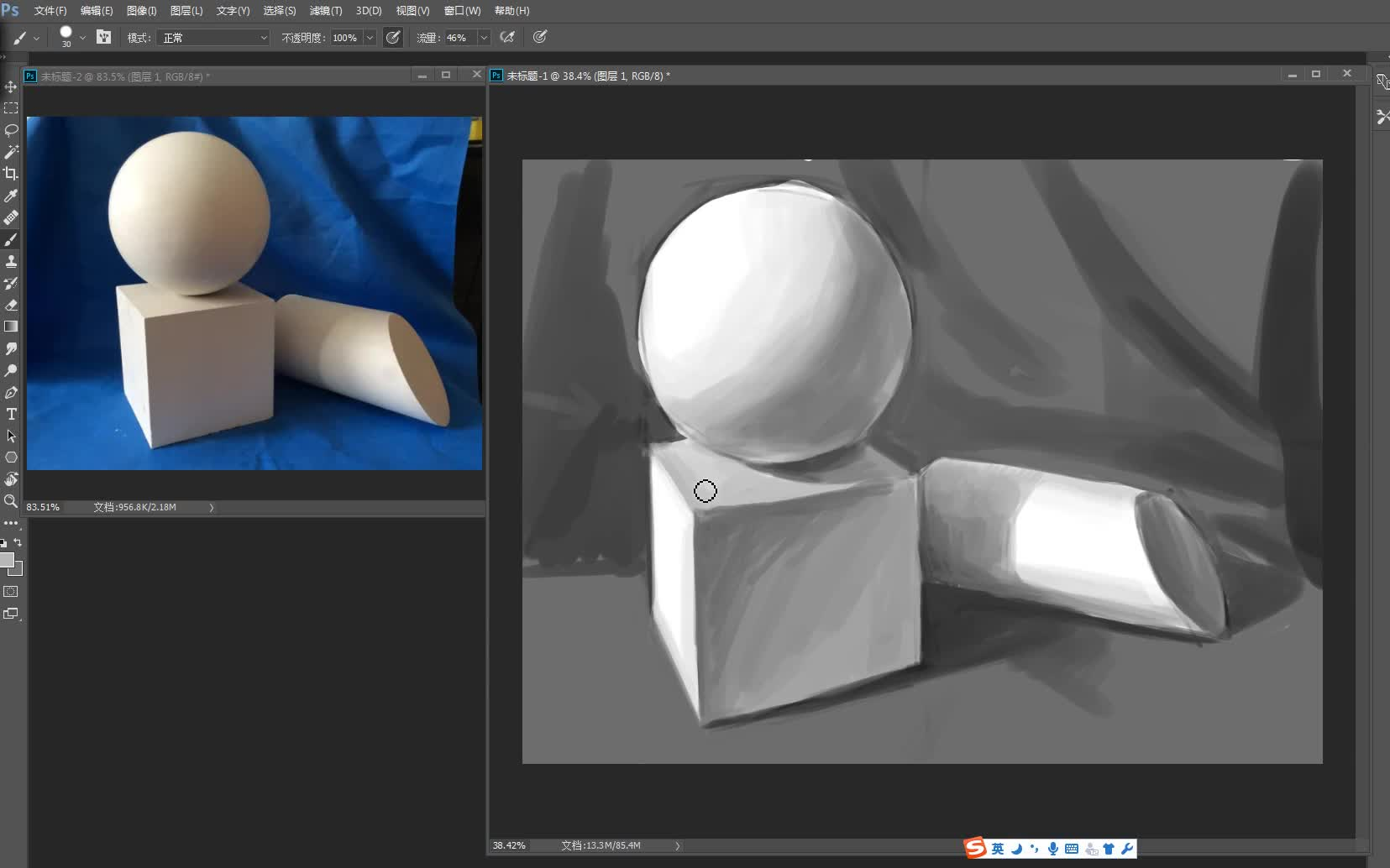
Task: Open the 滤镜(T) menu
Action: point(325,11)
